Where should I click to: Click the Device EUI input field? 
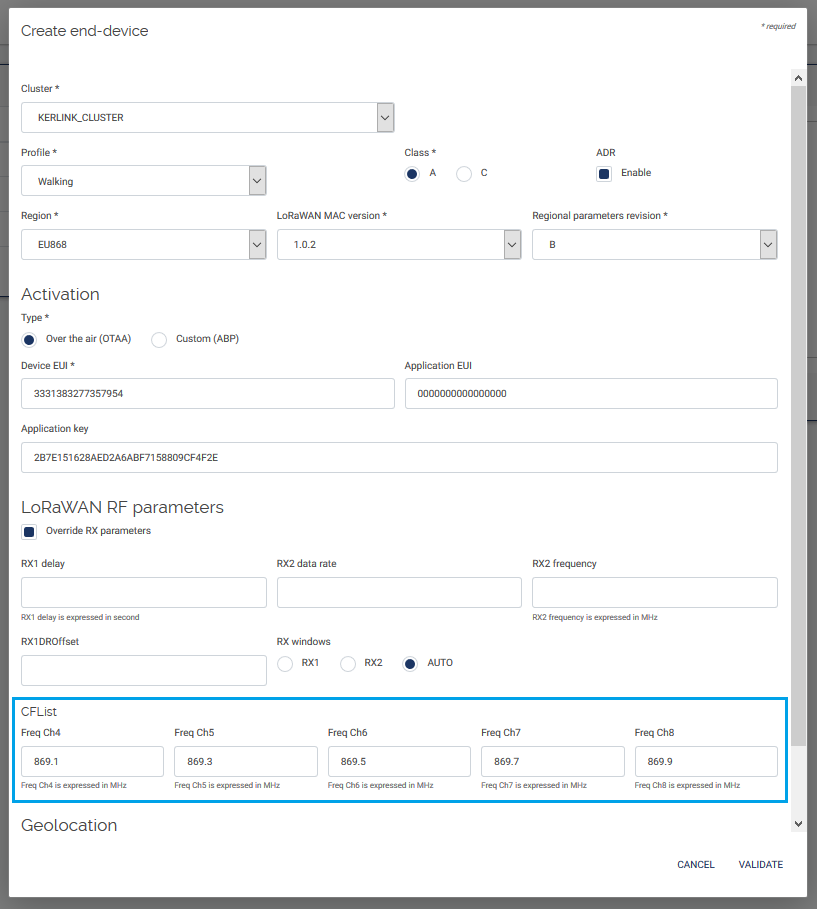pos(207,394)
